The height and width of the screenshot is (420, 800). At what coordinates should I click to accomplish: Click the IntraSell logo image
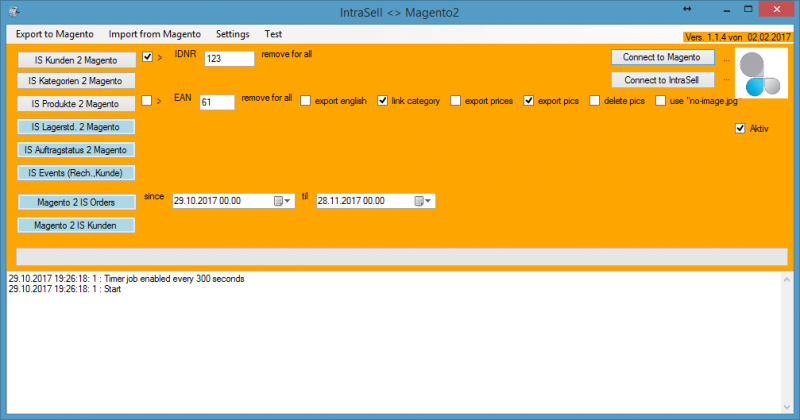tap(761, 73)
